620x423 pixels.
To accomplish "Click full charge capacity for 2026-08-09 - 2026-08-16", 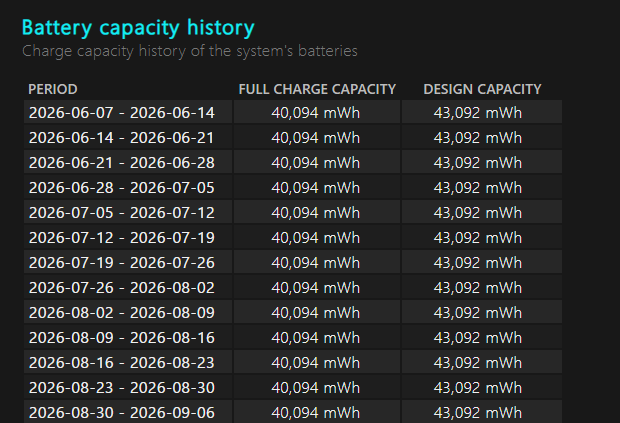I will tap(316, 338).
